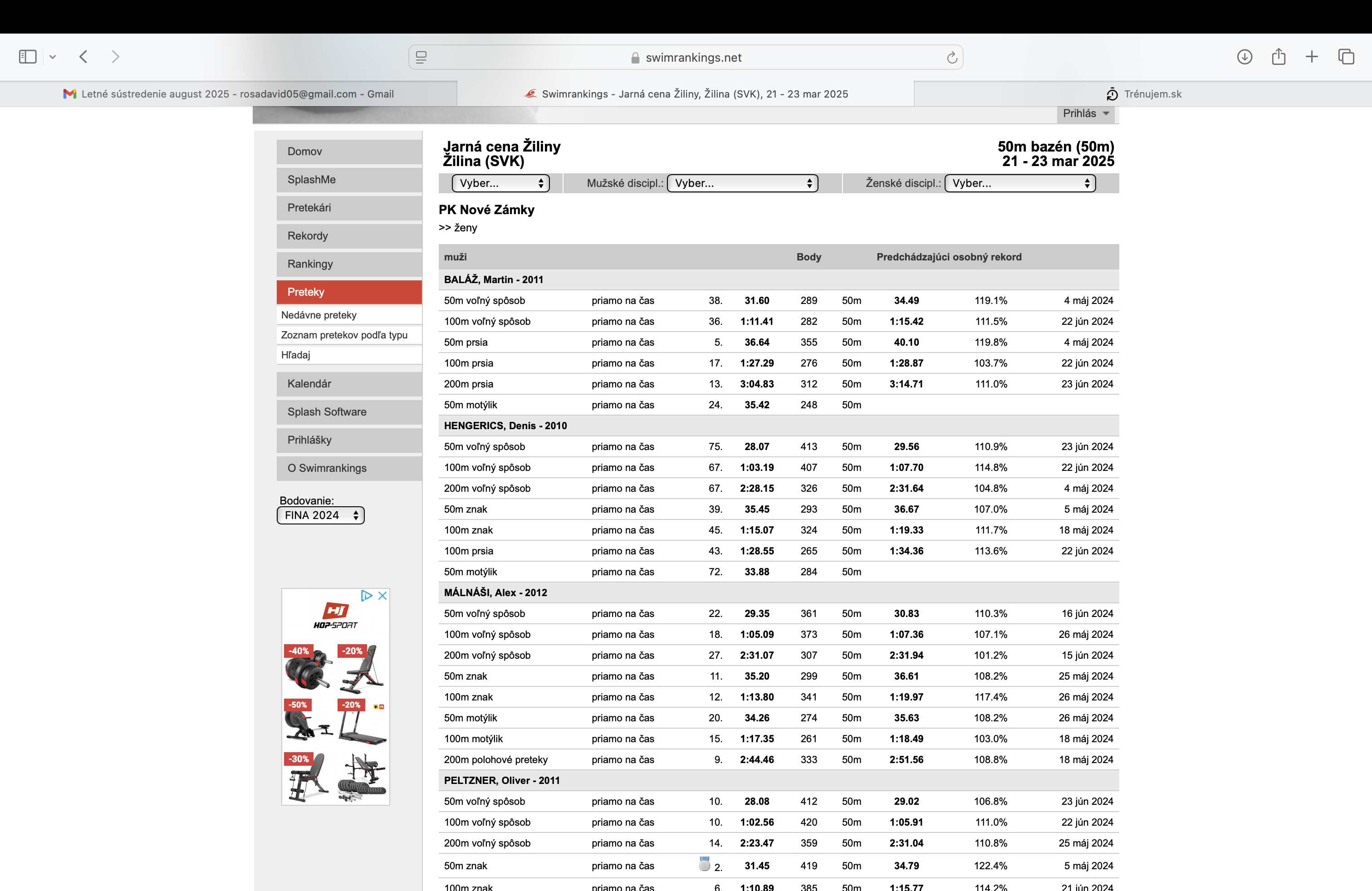
Task: Switch to the Gmail tab
Action: click(x=228, y=94)
